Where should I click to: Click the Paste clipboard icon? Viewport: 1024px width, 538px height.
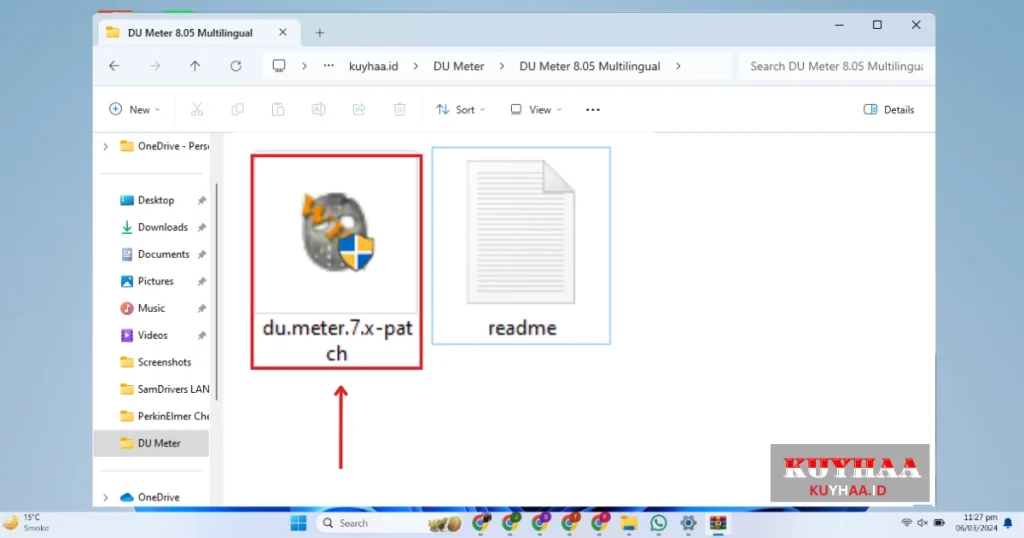coord(278,110)
